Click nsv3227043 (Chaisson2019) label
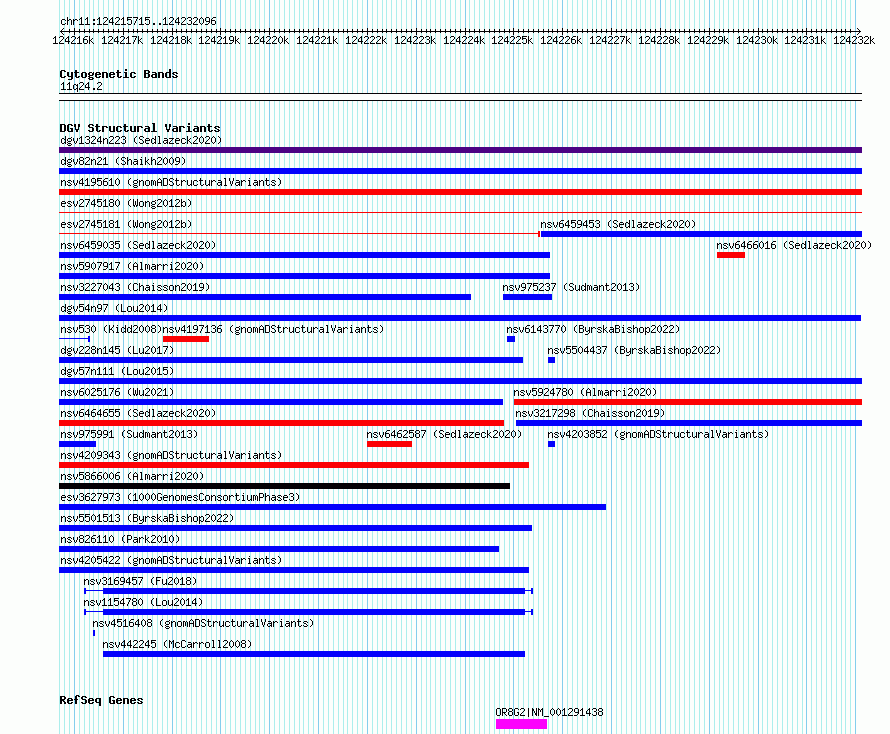 (x=135, y=287)
